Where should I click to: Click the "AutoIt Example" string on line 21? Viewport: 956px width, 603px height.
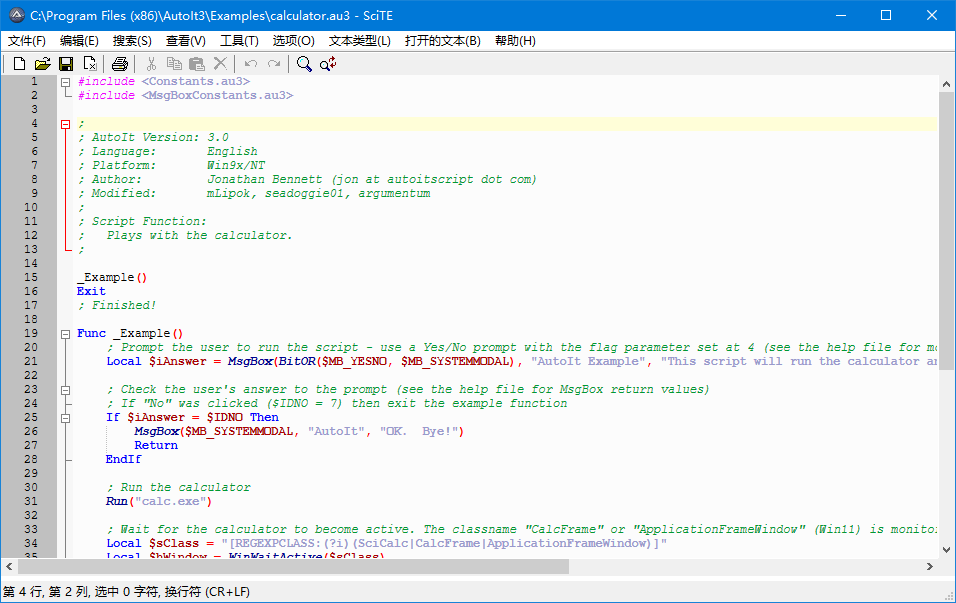(x=588, y=362)
